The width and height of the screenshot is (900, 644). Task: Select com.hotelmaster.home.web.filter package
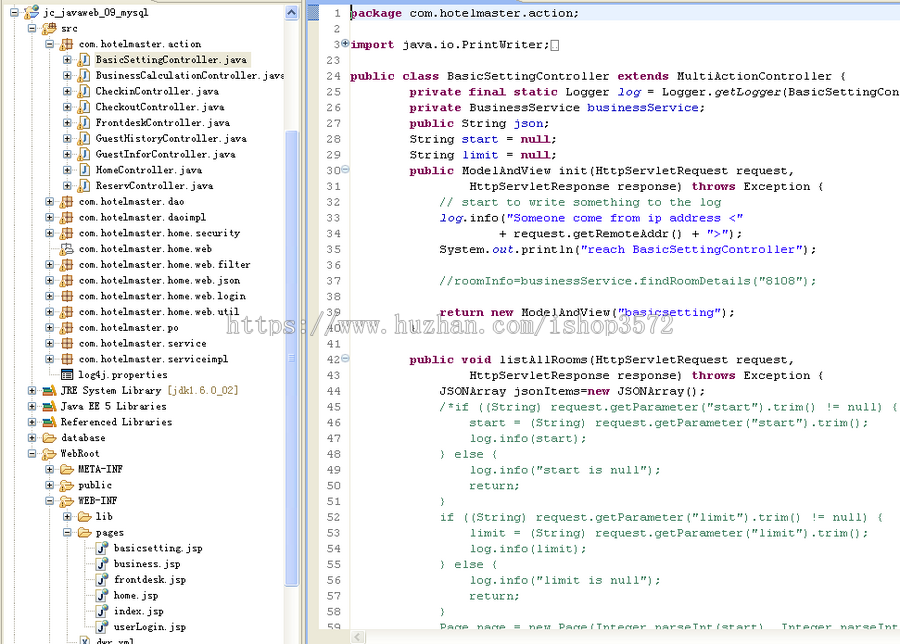coord(164,265)
